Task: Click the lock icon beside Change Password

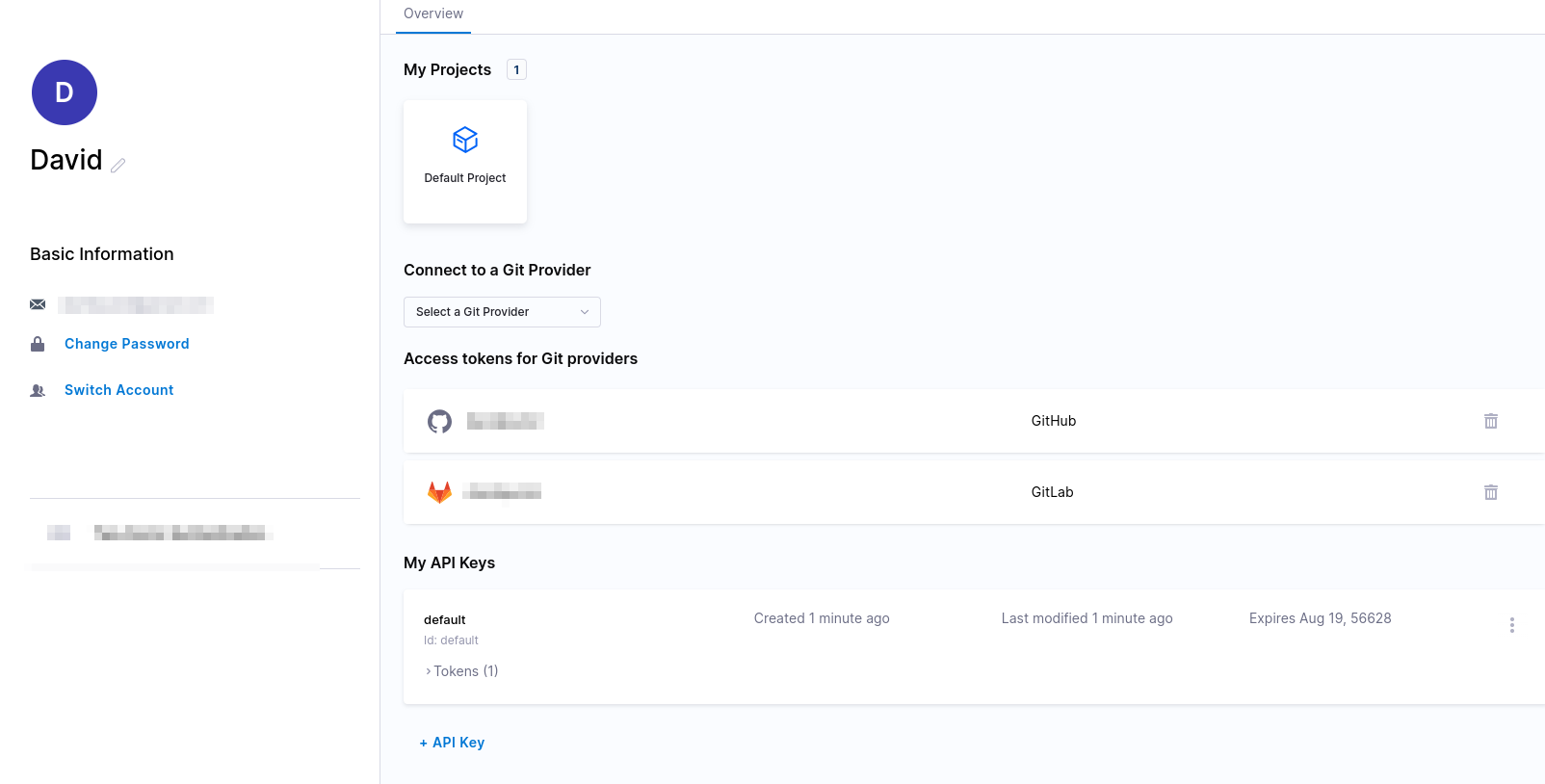Action: (38, 344)
